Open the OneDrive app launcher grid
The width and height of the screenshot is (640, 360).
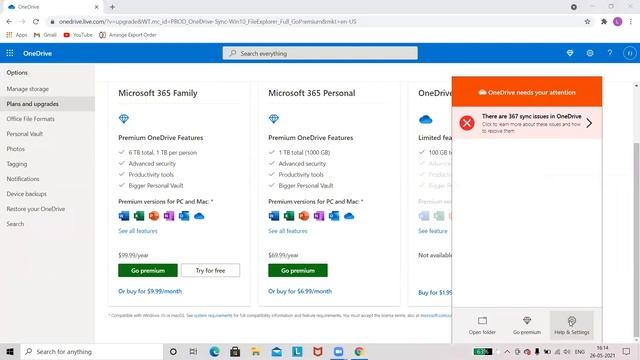coord(10,53)
